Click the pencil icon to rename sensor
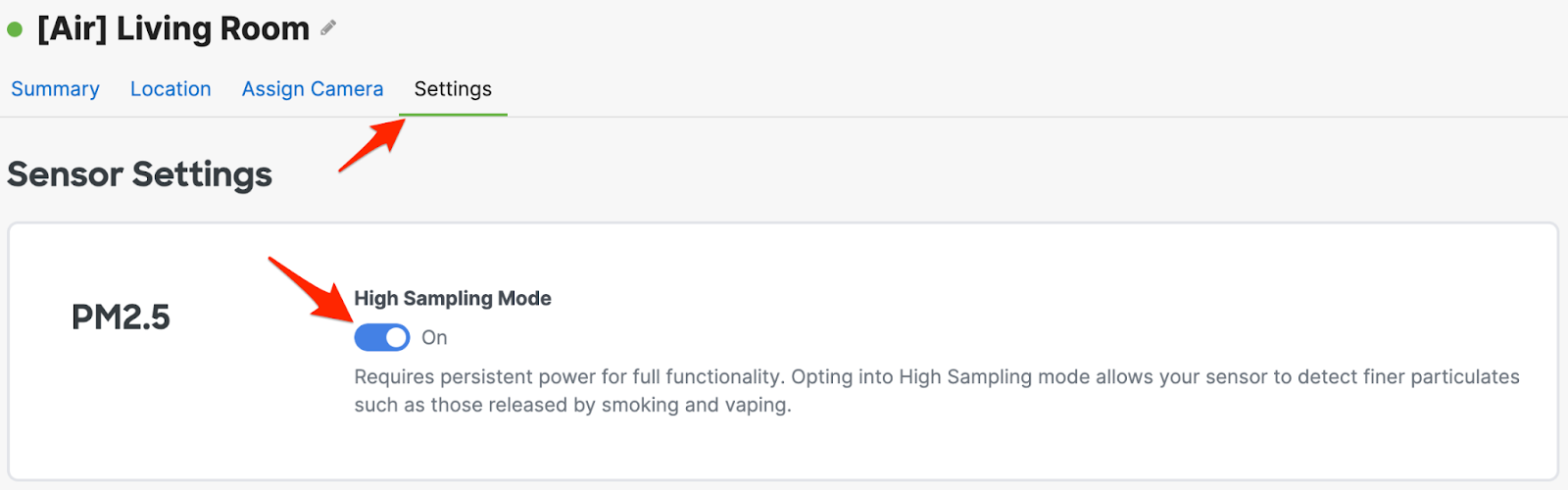 pyautogui.click(x=328, y=28)
